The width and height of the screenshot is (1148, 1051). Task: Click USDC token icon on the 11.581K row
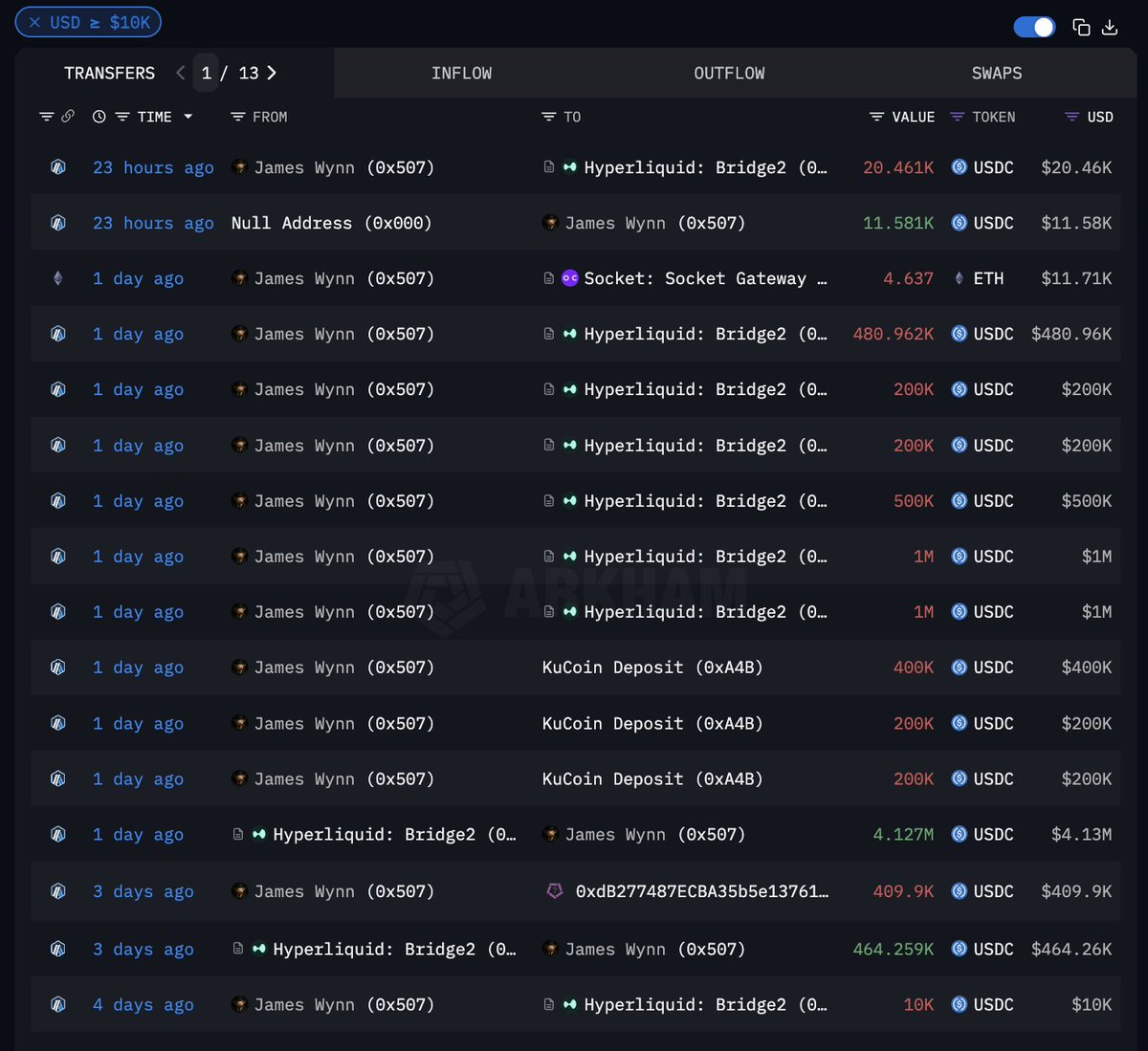coord(959,223)
